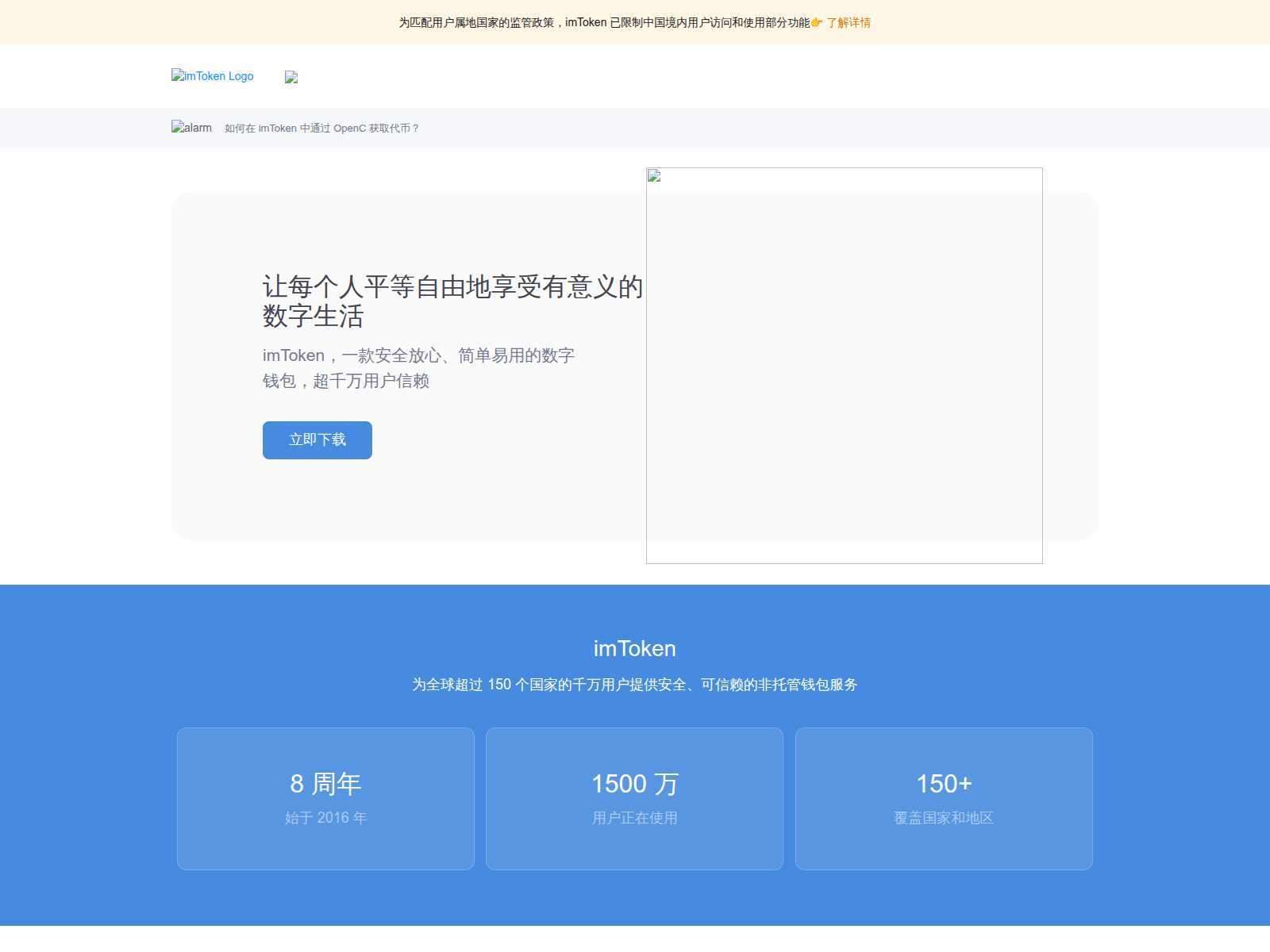Image resolution: width=1270 pixels, height=952 pixels.
Task: Open the 了解详情 details link
Action: pos(849,23)
